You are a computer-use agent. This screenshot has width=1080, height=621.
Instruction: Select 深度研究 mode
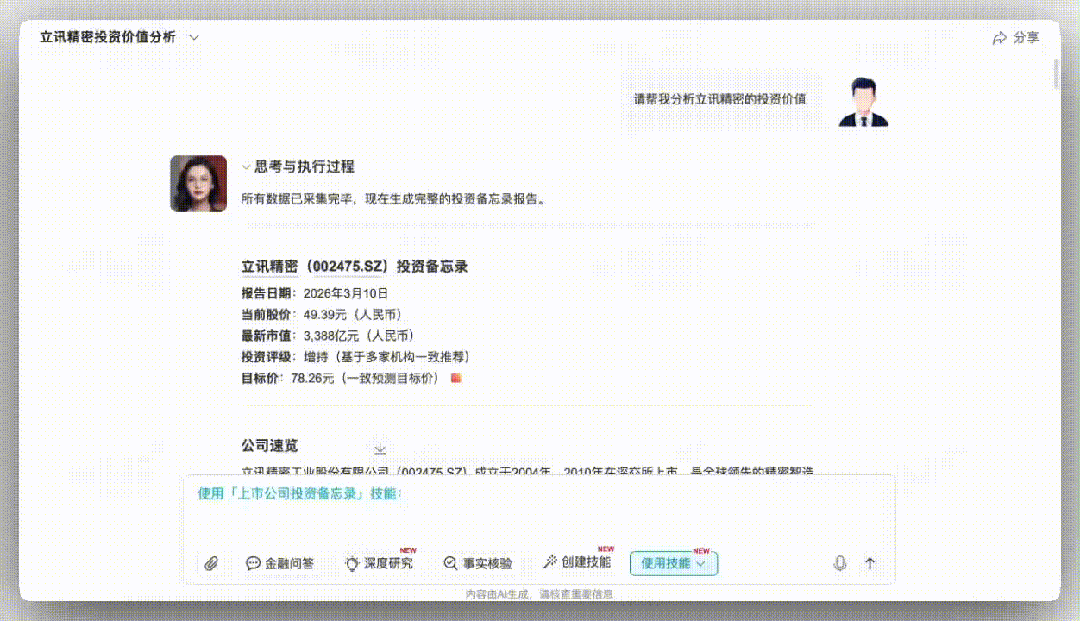379,563
